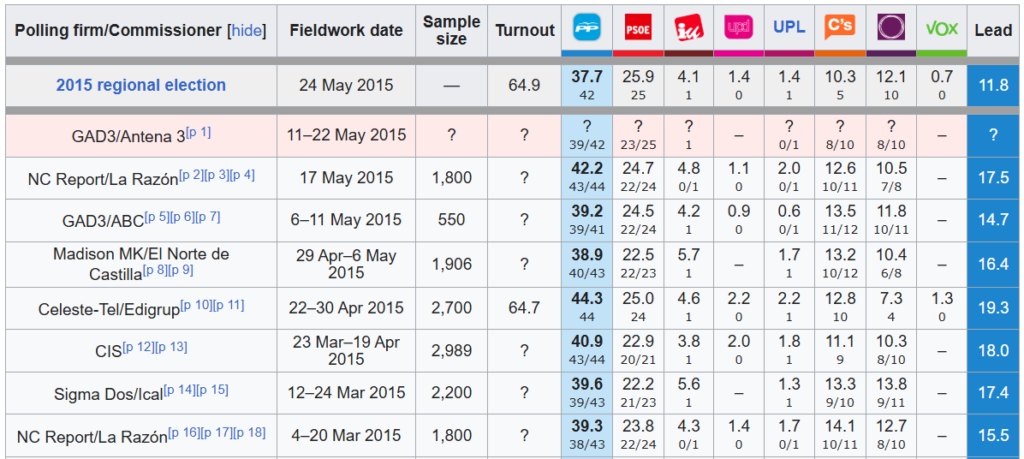Click the PSOE red logo icon
1024x459 pixels.
[x=637, y=28]
